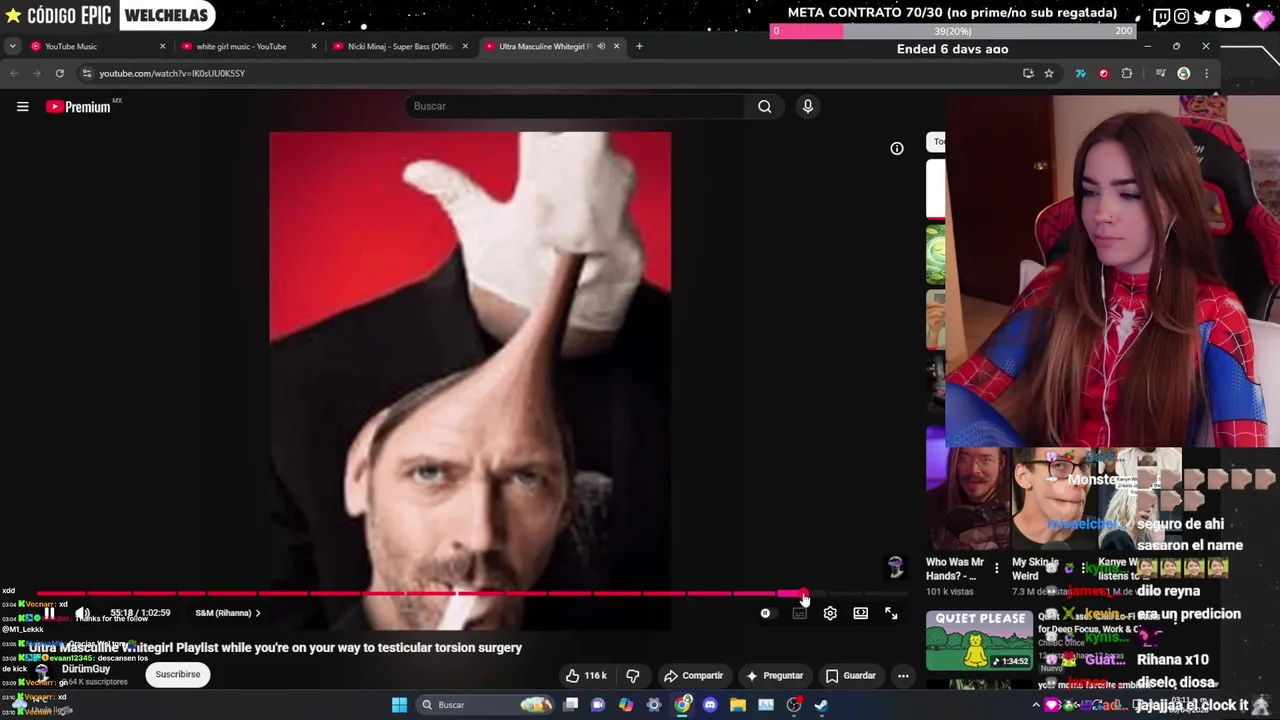Subscribe with the Suscribirse button
This screenshot has height=720, width=1280.
tap(178, 675)
